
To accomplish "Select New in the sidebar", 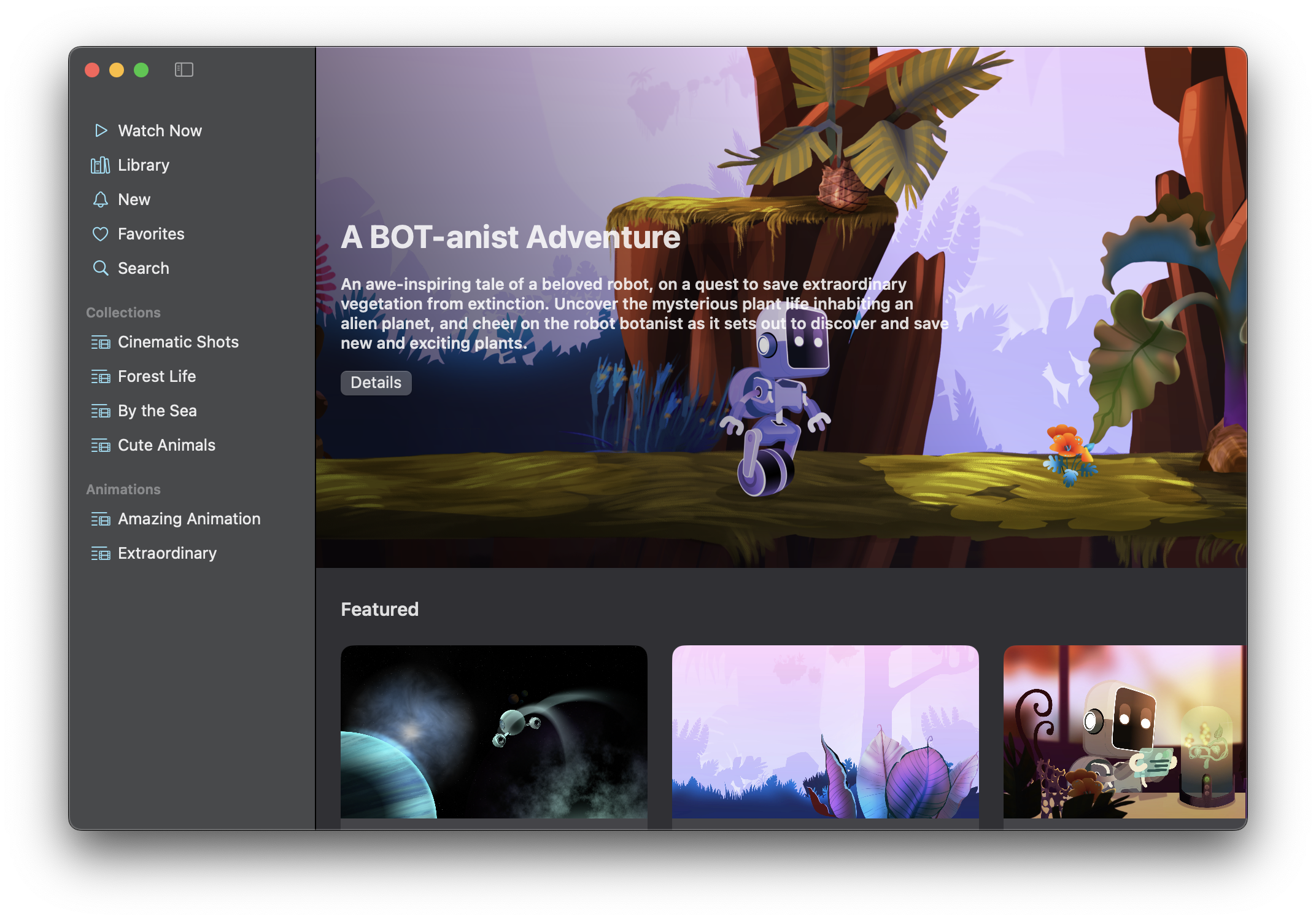I will click(x=192, y=200).
